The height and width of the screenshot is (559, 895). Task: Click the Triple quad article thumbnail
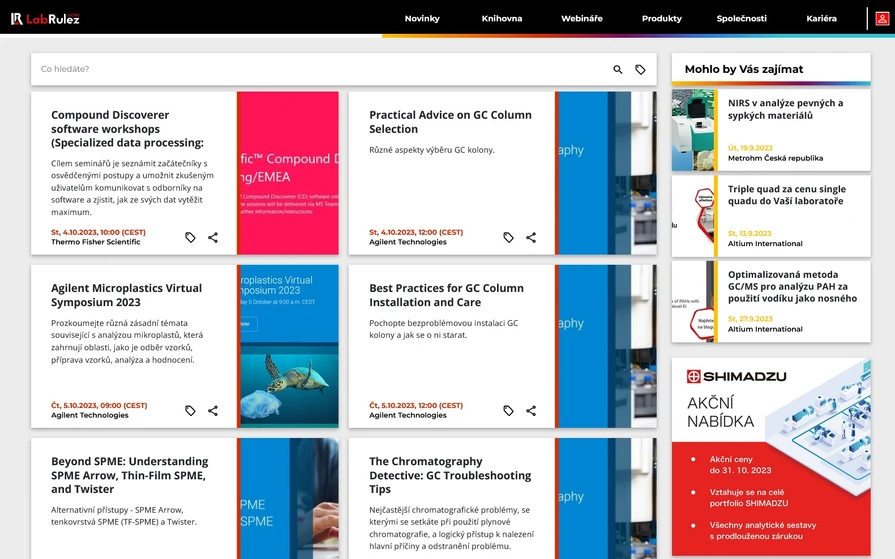pyautogui.click(x=694, y=216)
